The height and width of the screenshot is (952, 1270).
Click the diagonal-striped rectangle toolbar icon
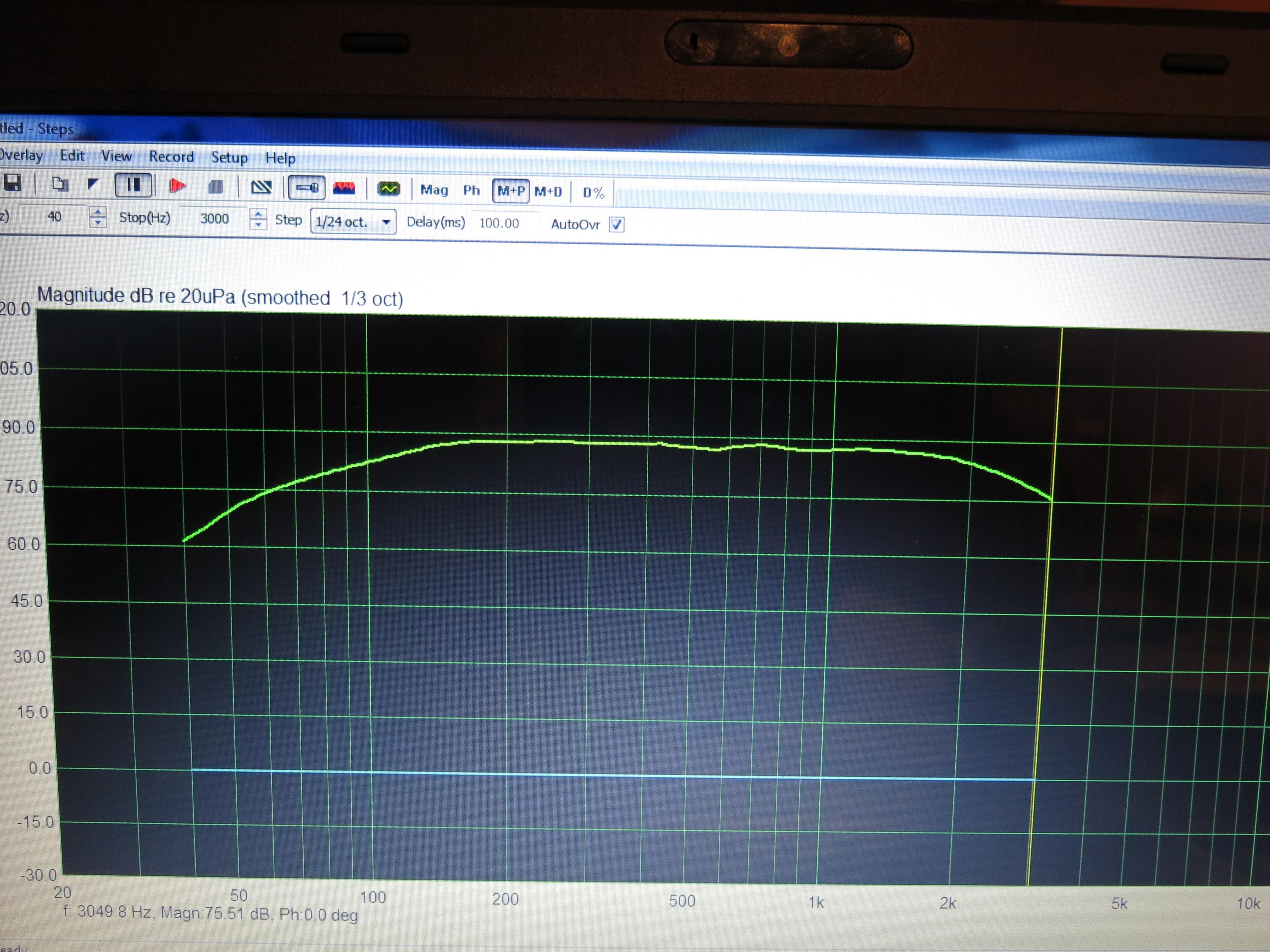pos(261,187)
